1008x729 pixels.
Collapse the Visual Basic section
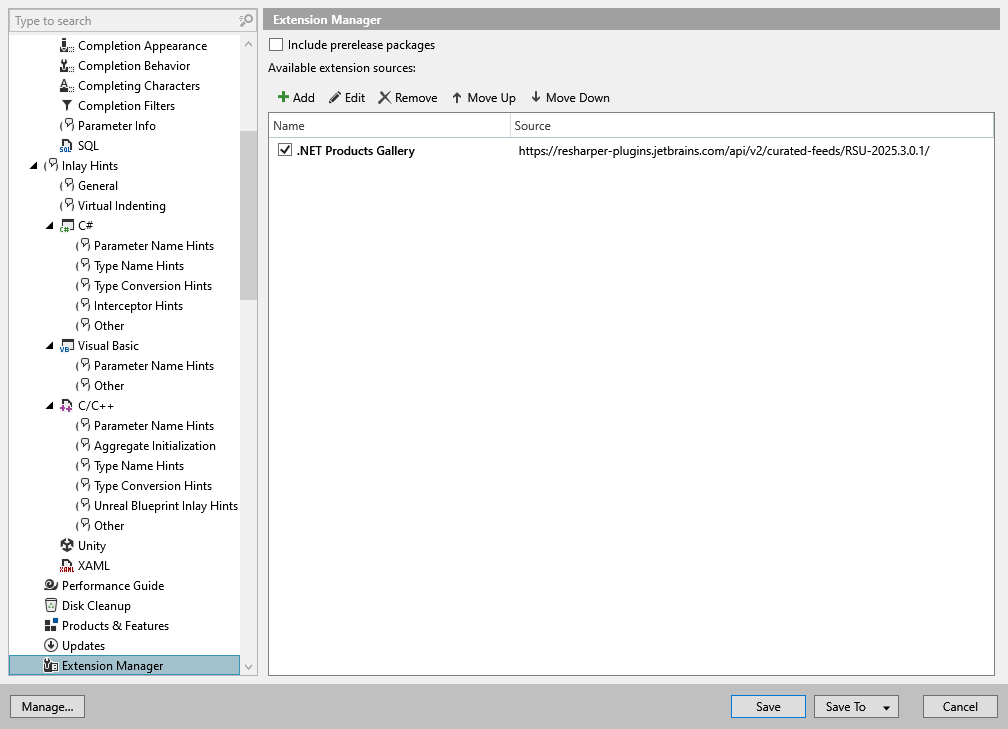click(50, 345)
